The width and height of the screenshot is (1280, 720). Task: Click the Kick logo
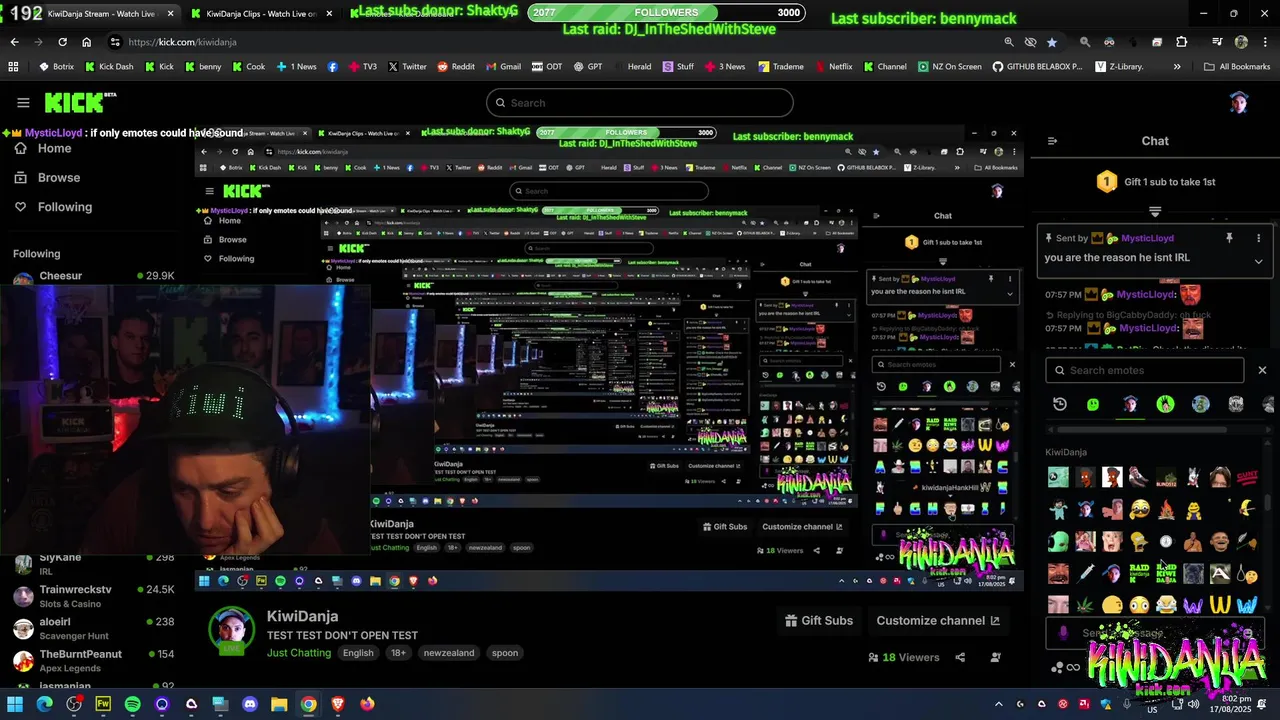coord(80,102)
